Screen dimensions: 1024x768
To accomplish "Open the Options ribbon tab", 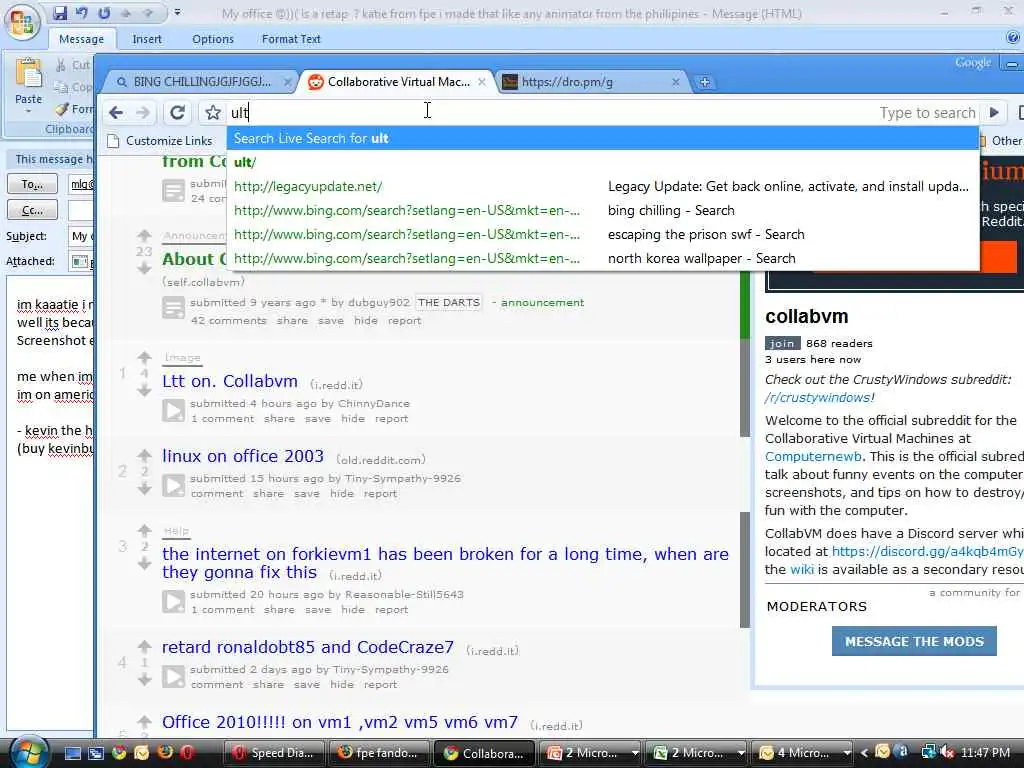I will pos(213,39).
